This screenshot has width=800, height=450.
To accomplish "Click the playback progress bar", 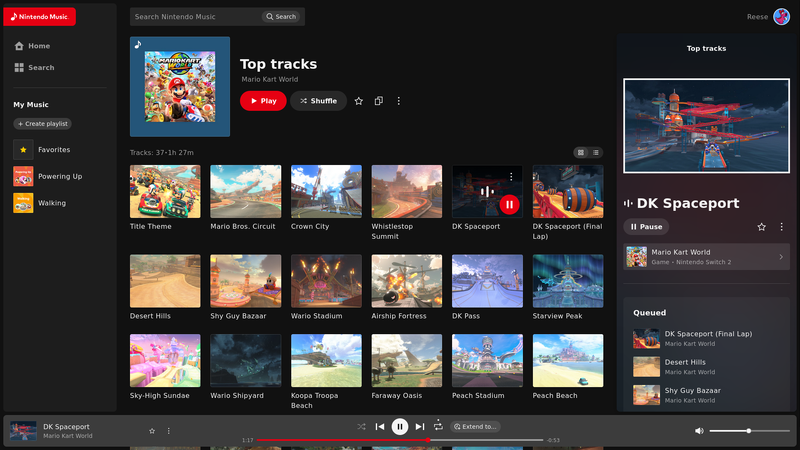I will click(x=400, y=440).
